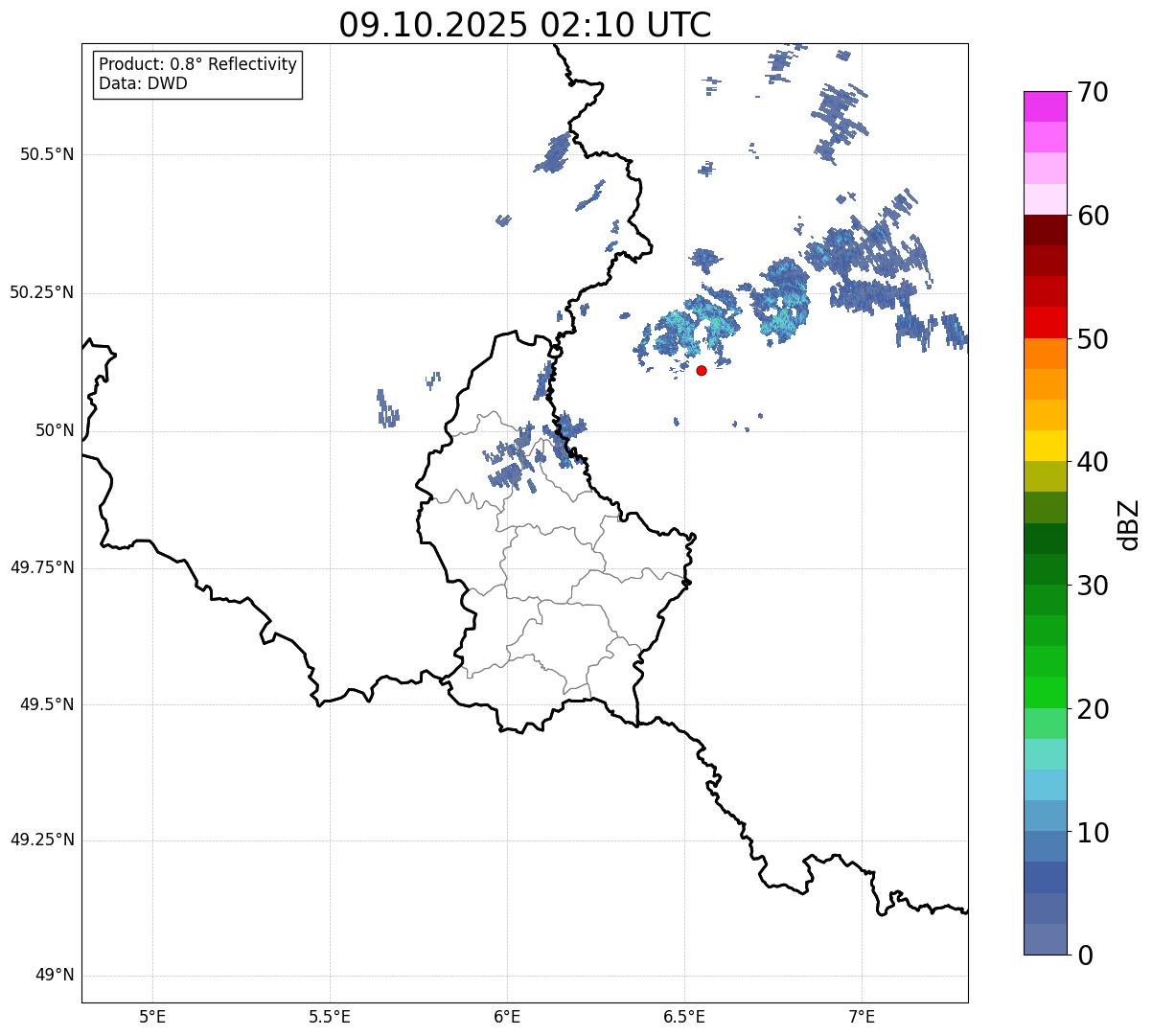Click the 10 colorbar tick label
Image resolution: width=1152 pixels, height=1036 pixels.
click(1093, 833)
